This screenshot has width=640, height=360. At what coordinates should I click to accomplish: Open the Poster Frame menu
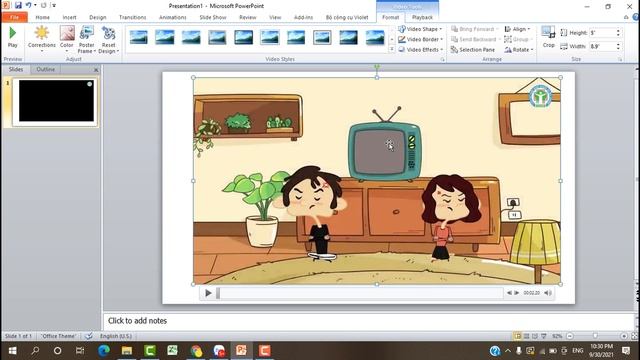click(x=87, y=39)
